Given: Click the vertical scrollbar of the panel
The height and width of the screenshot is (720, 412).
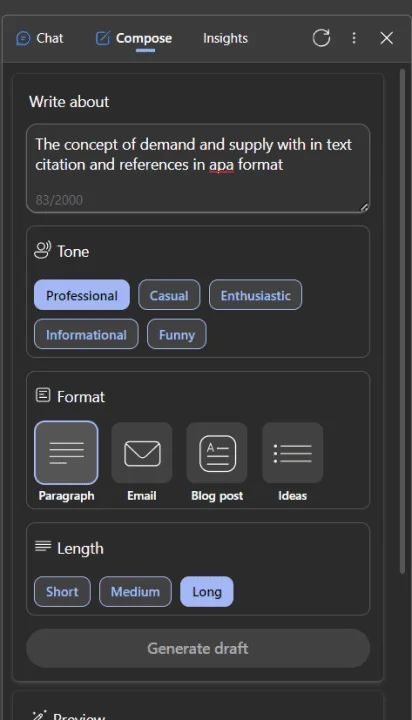Looking at the screenshot, I should point(402,321).
